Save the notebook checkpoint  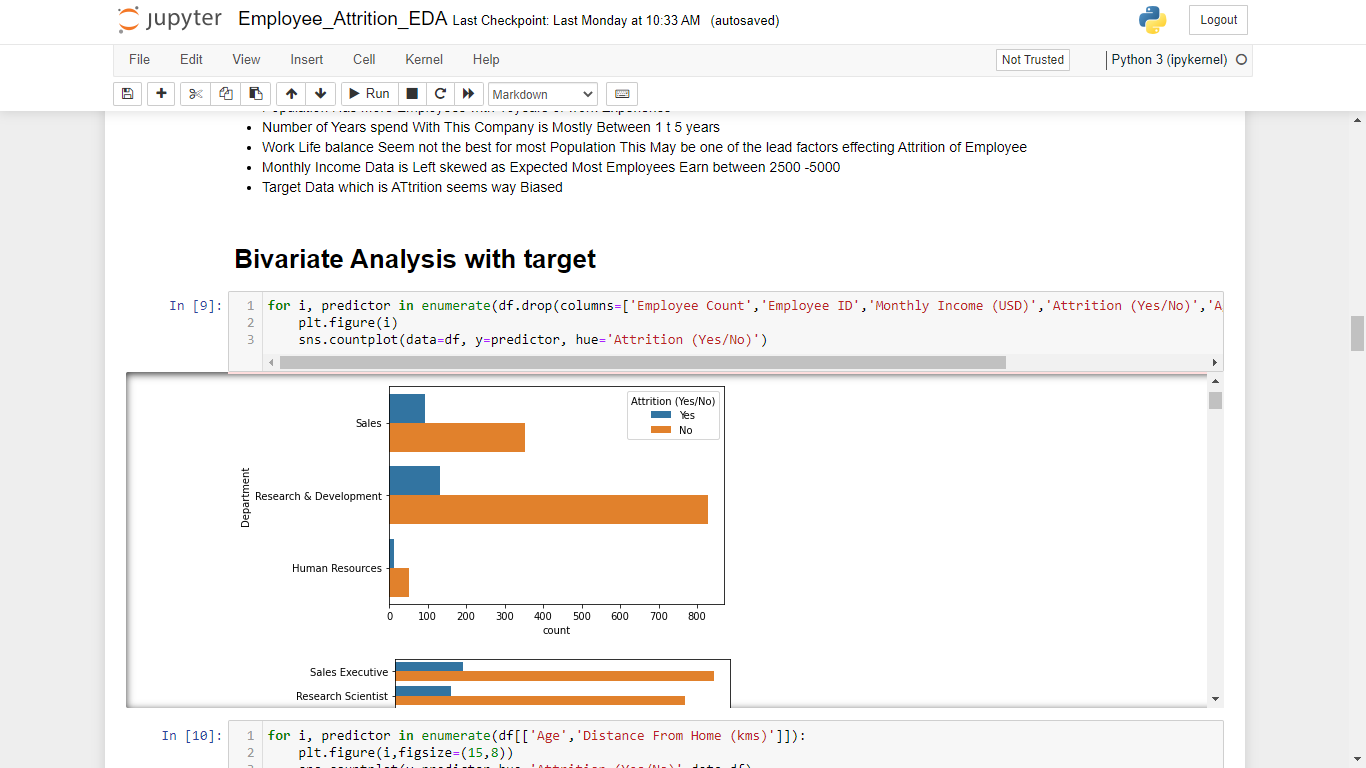[x=127, y=93]
